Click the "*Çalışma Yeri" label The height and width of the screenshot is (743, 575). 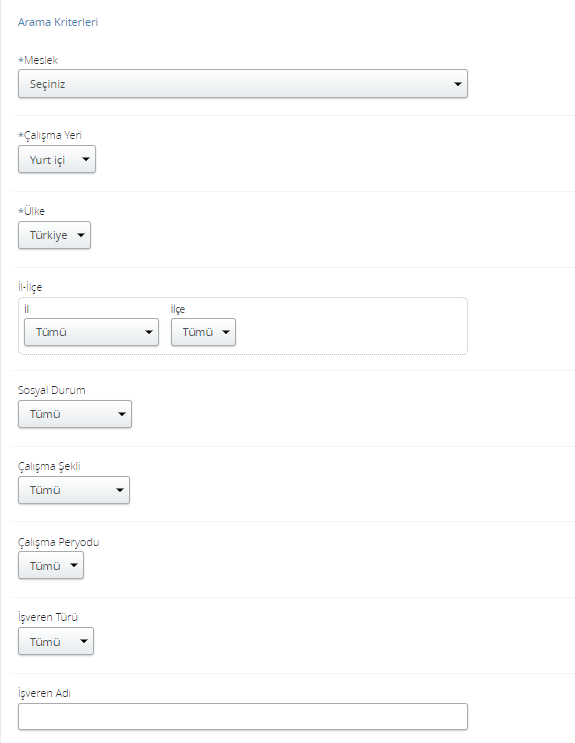[50, 136]
